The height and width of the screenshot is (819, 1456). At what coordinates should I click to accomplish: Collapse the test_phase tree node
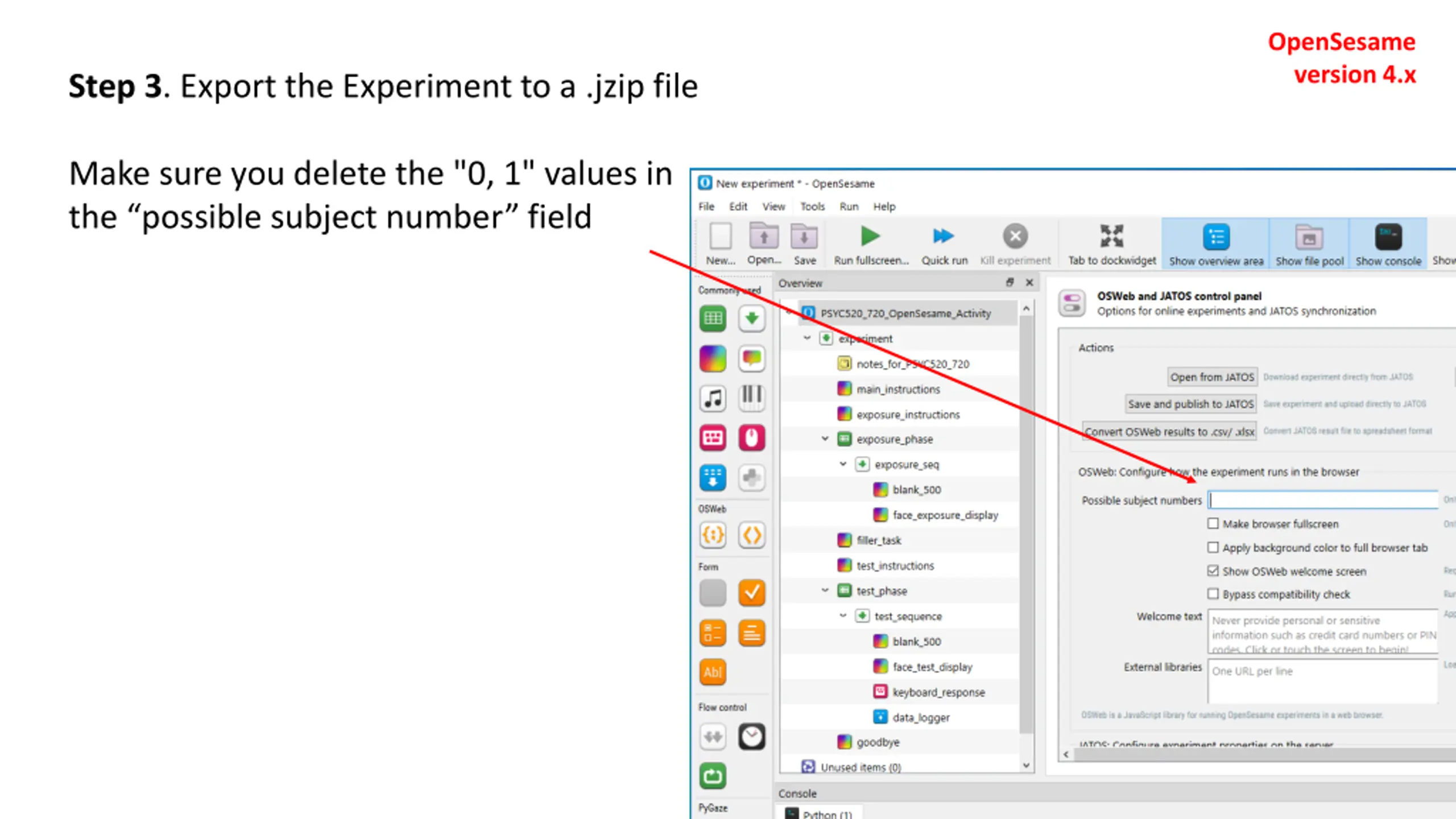point(825,590)
